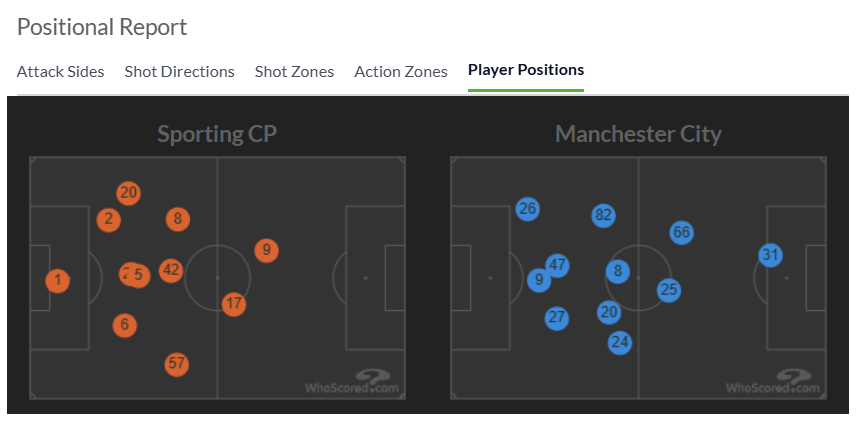Click WhoScored.com logo on Manchester City pitch
Image resolution: width=856 pixels, height=430 pixels.
click(773, 381)
